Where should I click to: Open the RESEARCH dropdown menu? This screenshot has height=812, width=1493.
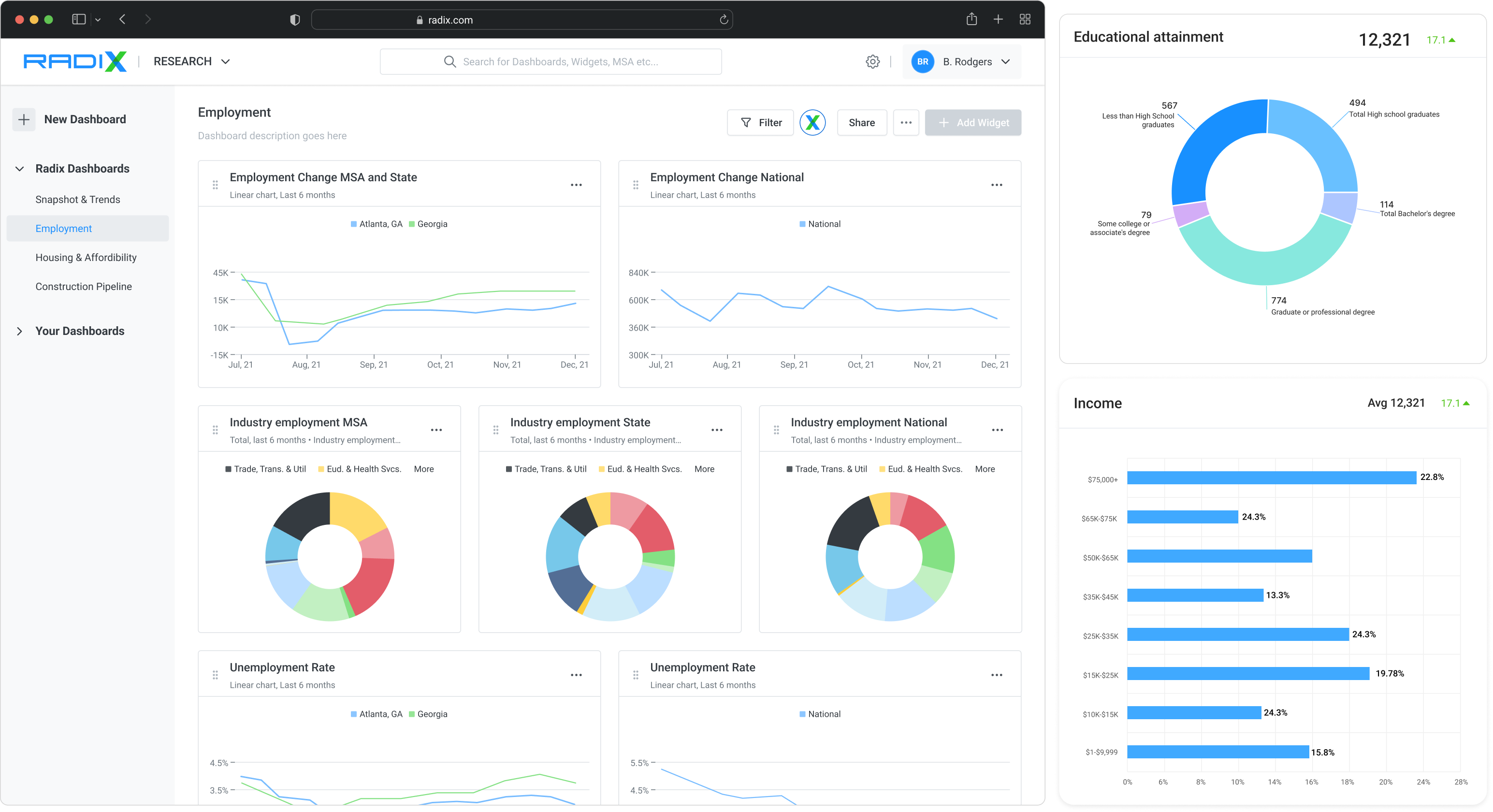[x=192, y=61]
